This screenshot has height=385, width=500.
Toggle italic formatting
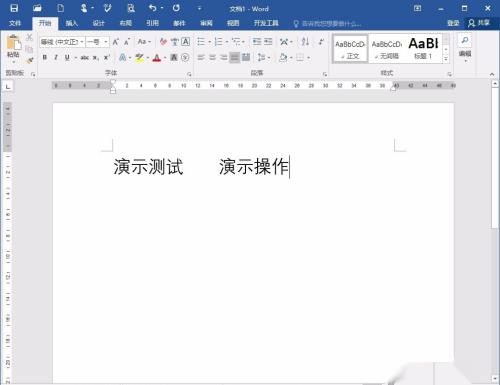pos(56,58)
